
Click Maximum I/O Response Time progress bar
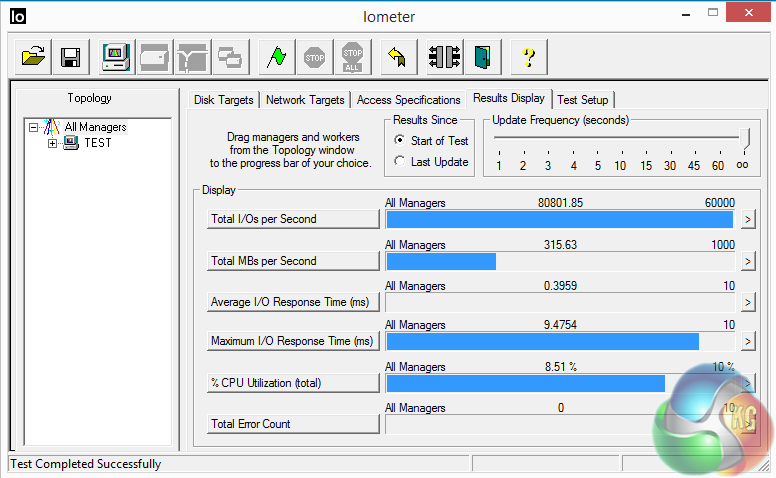pos(560,341)
